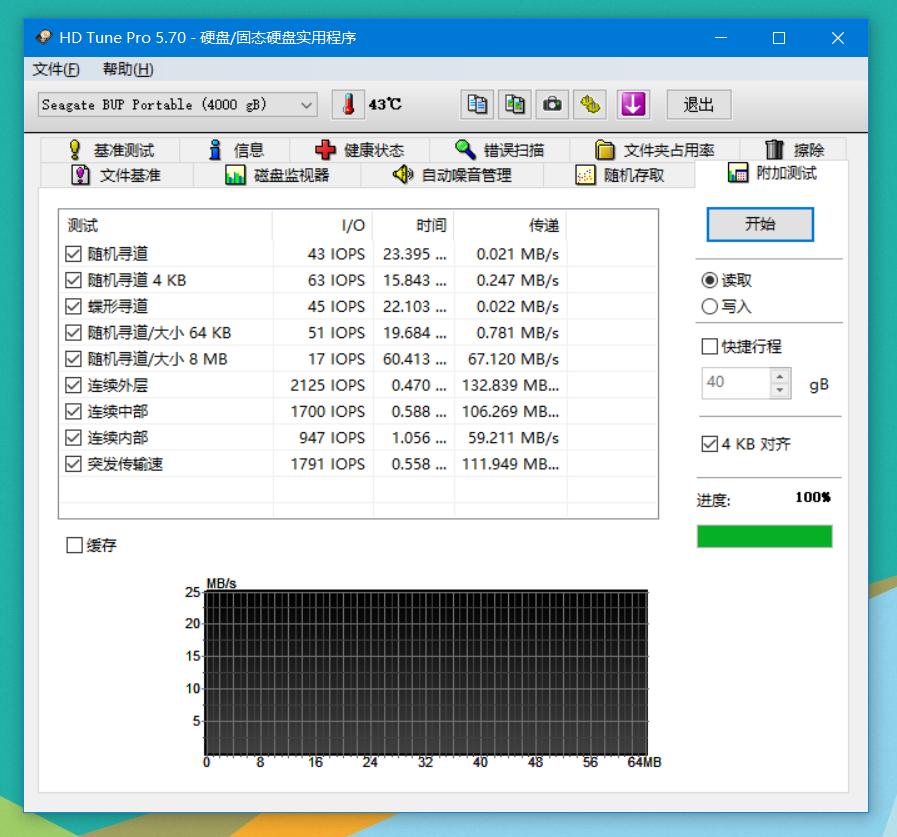Viewport: 897px width, 837px height.
Task: Uncheck the 蝶形寻道 checkbox
Action: pyautogui.click(x=73, y=306)
